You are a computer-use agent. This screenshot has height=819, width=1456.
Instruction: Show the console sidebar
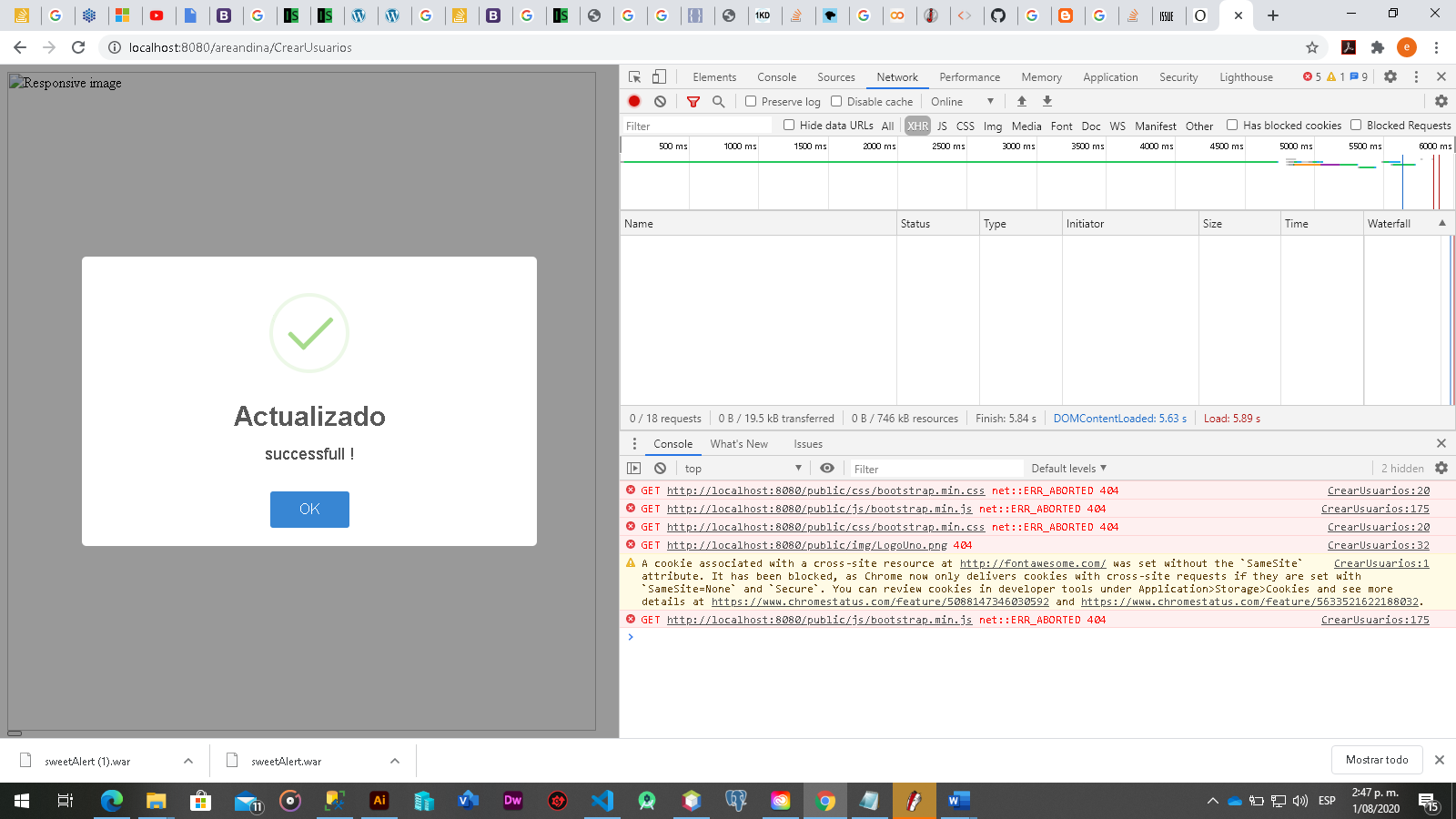click(634, 469)
